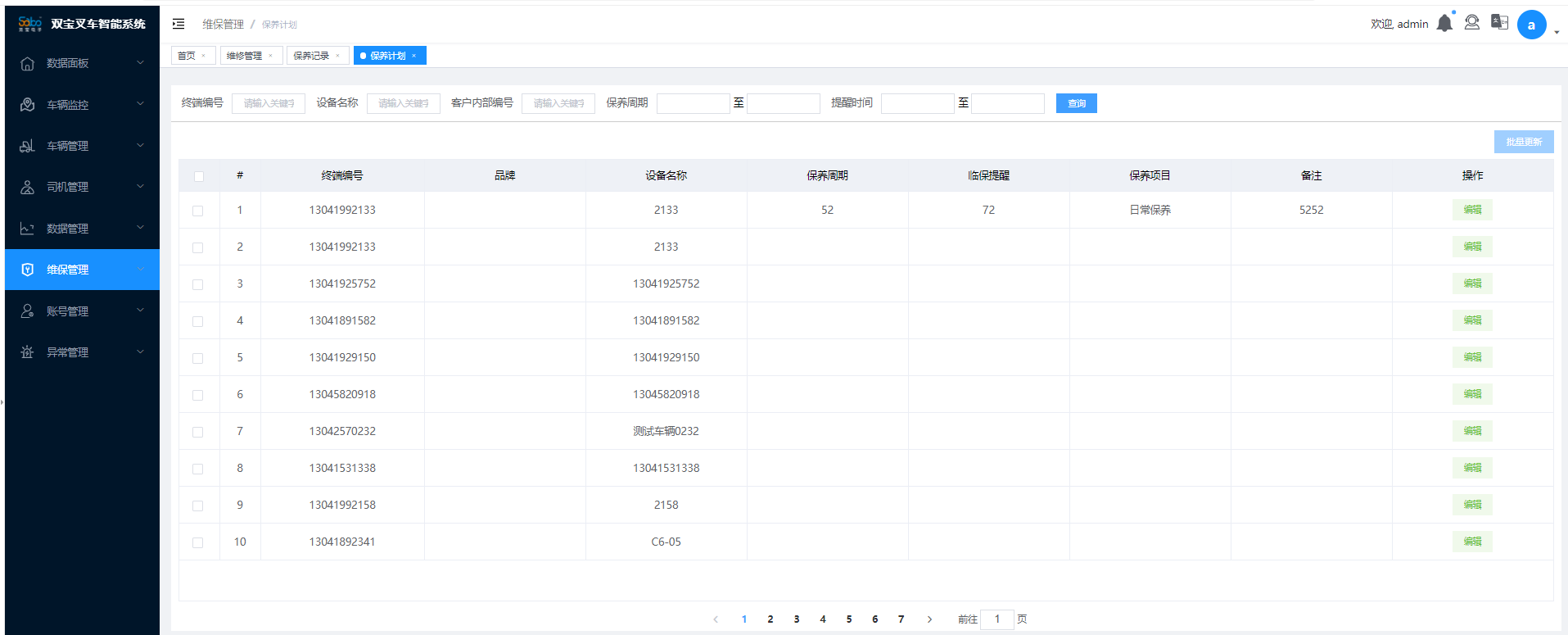Close the 维修管理 tab

point(270,56)
